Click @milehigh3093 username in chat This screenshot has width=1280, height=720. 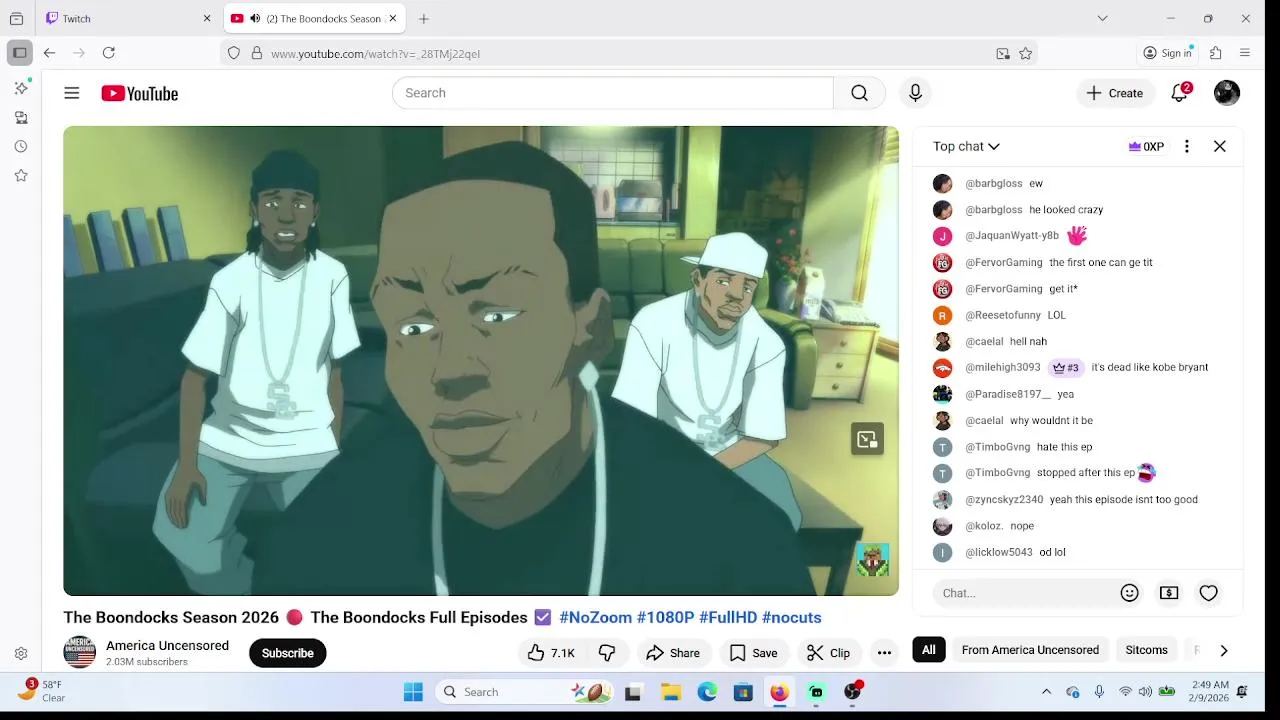(1003, 368)
